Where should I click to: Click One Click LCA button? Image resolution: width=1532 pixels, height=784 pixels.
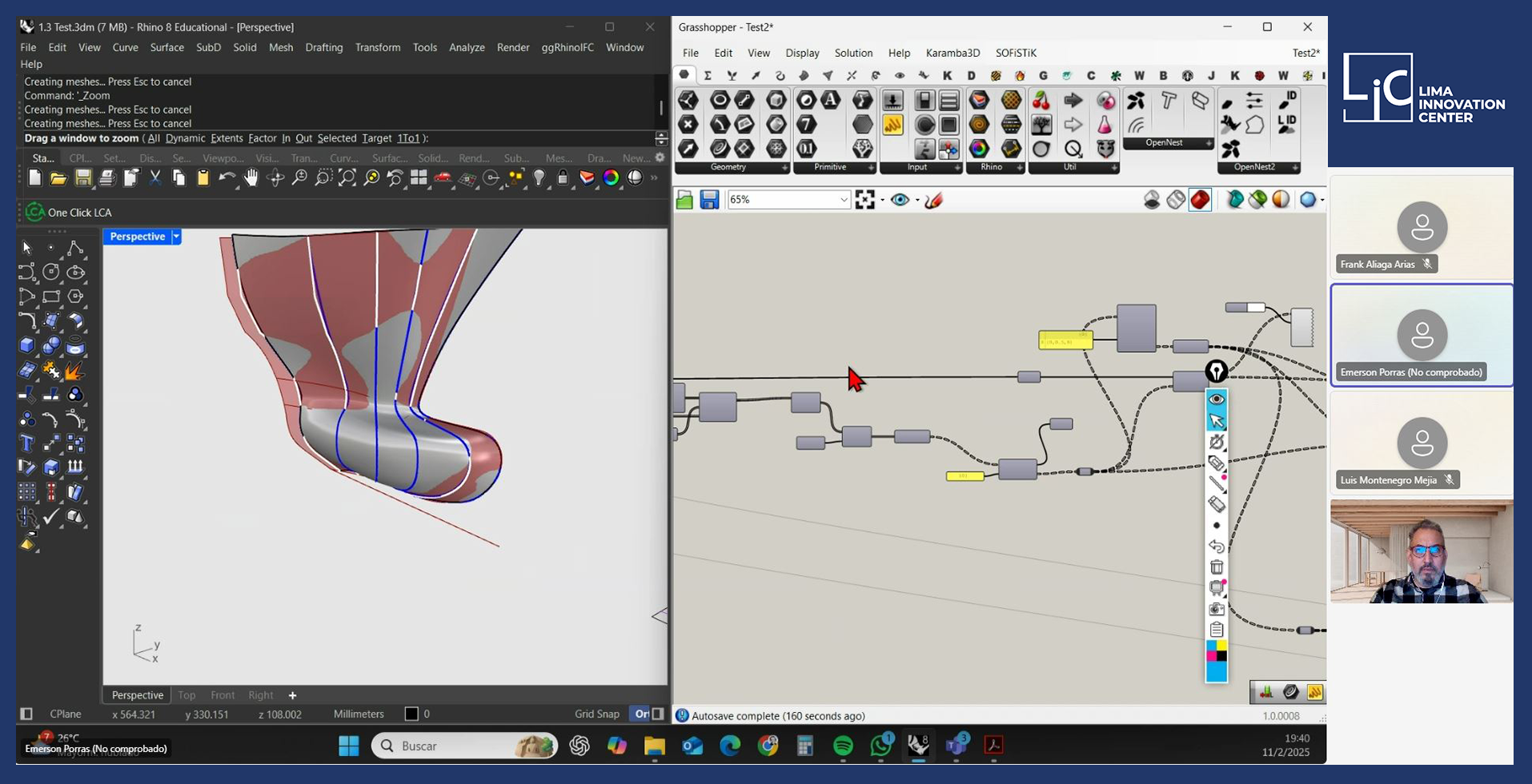69,213
